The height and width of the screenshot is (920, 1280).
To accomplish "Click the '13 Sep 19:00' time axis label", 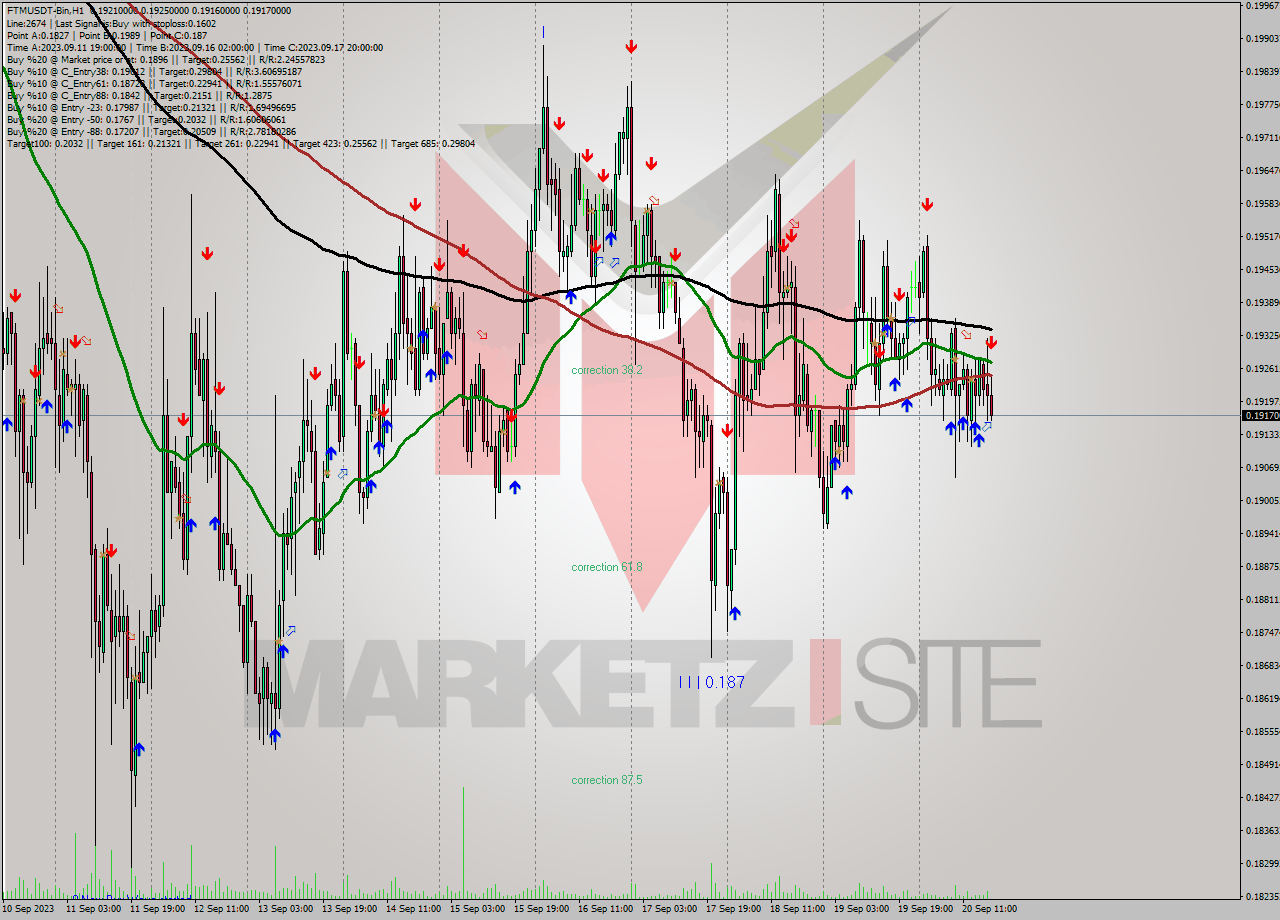I will (349, 909).
